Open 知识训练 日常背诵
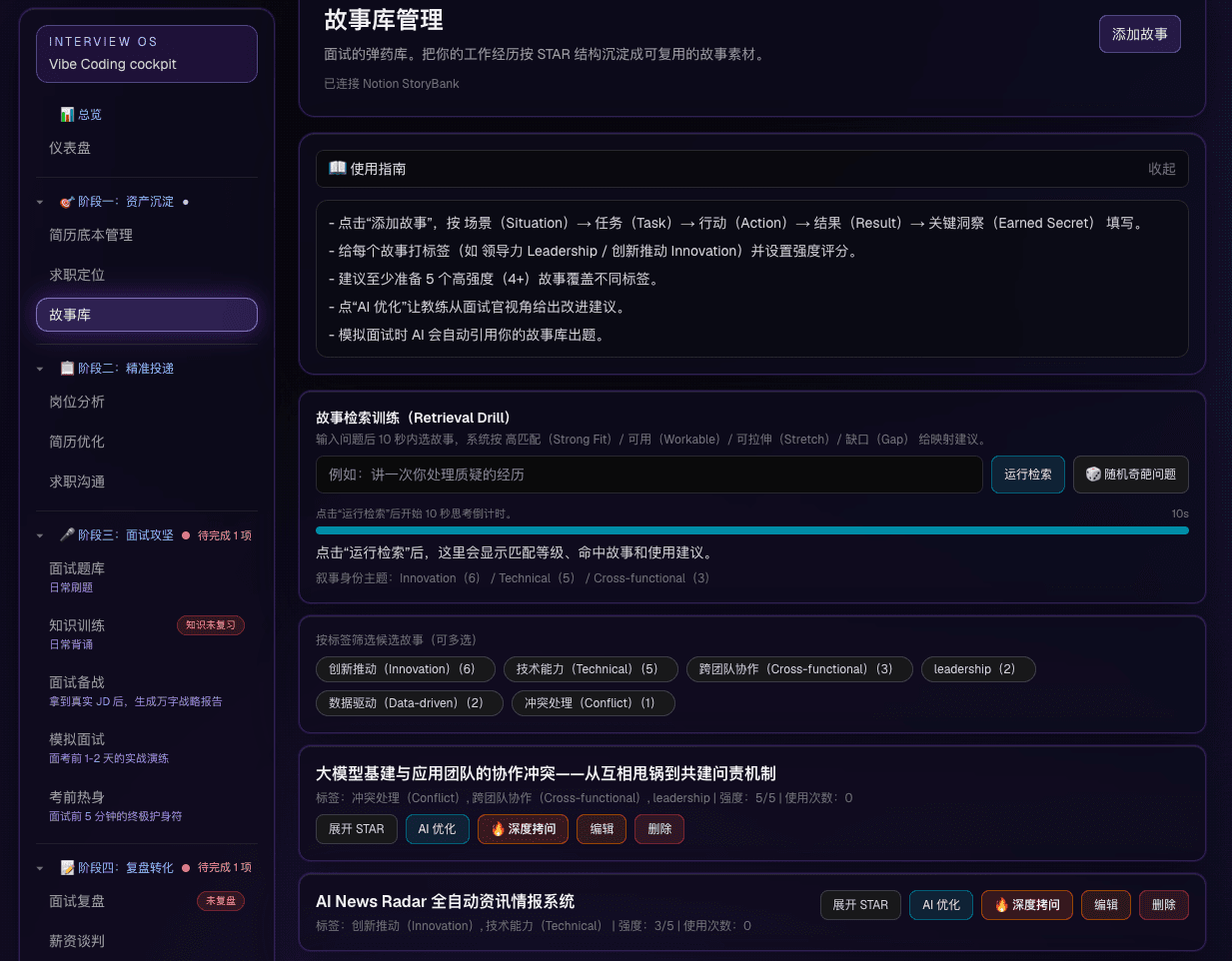The height and width of the screenshot is (961, 1232). point(147,633)
